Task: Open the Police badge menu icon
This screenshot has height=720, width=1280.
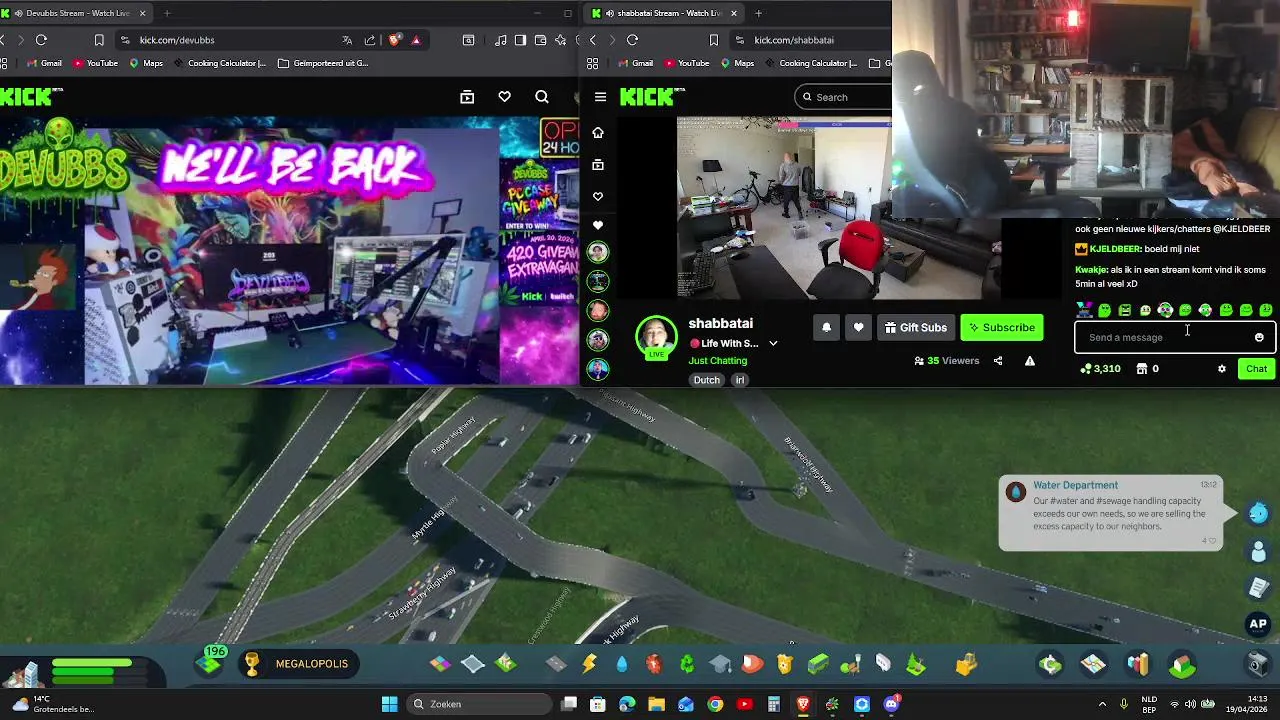Action: pos(785,664)
